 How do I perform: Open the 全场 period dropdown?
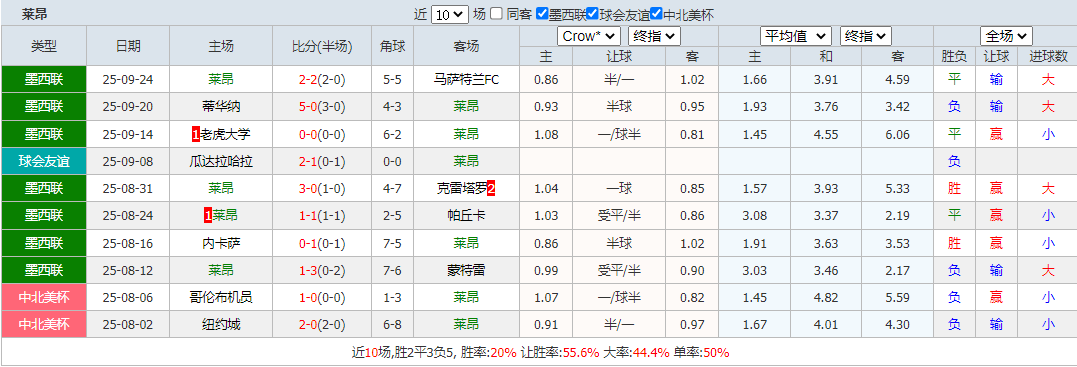[1006, 36]
